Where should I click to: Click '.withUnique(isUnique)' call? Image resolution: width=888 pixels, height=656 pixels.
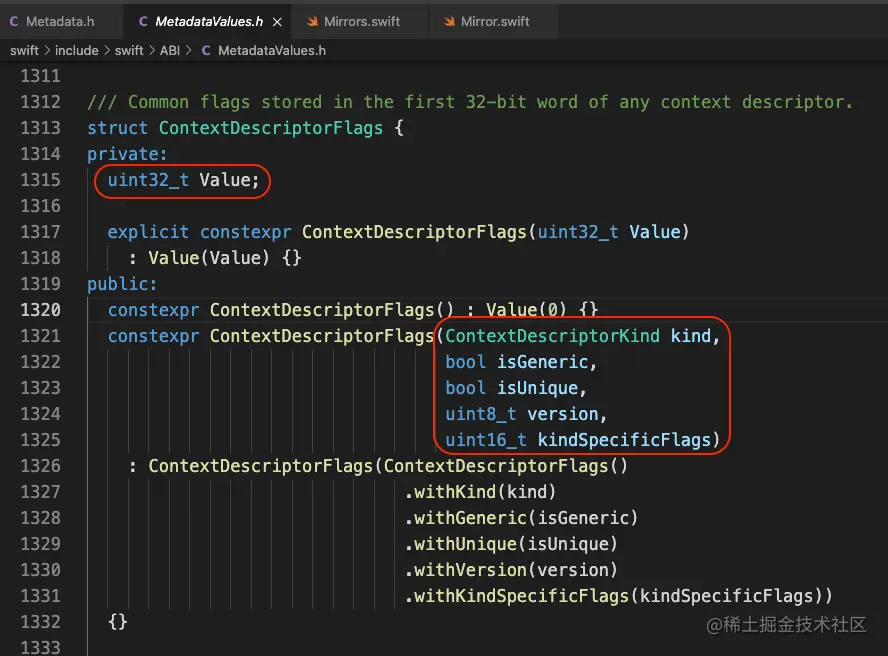coord(511,544)
